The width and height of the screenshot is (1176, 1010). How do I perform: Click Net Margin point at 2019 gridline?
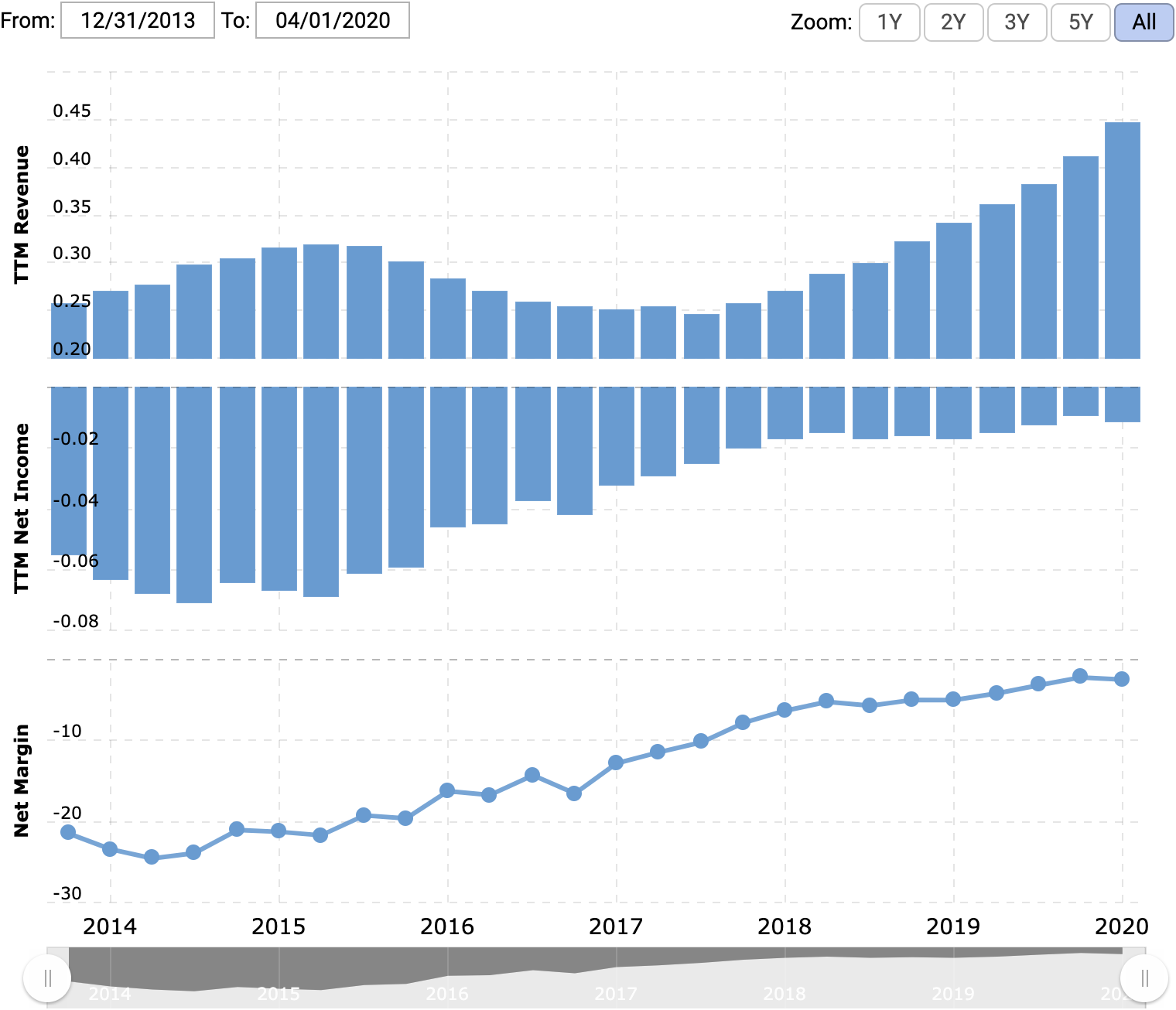tap(953, 699)
